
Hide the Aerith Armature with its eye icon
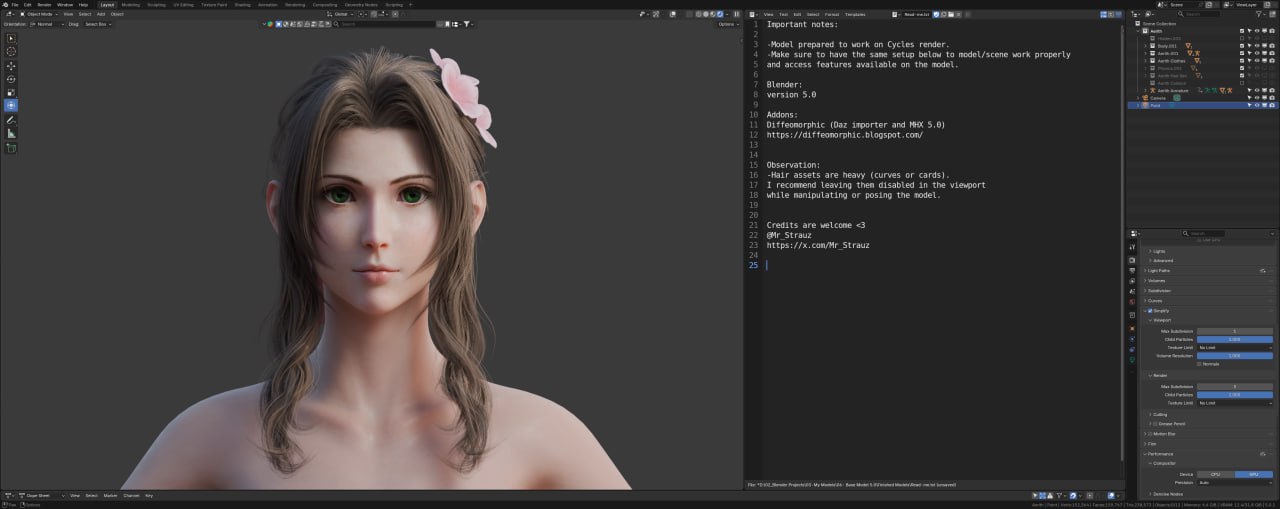[x=1257, y=90]
